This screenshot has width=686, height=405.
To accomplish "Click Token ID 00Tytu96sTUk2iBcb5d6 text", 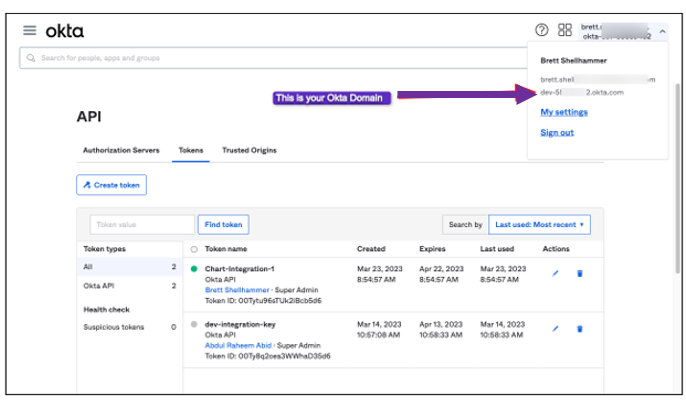I will pos(263,301).
